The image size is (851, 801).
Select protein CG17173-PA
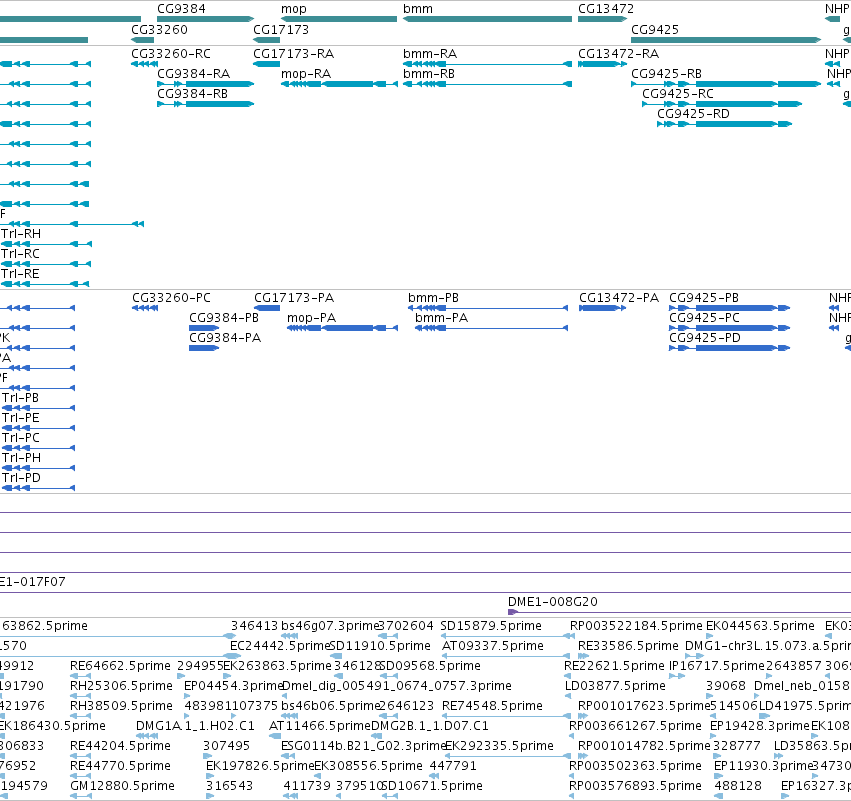point(294,298)
